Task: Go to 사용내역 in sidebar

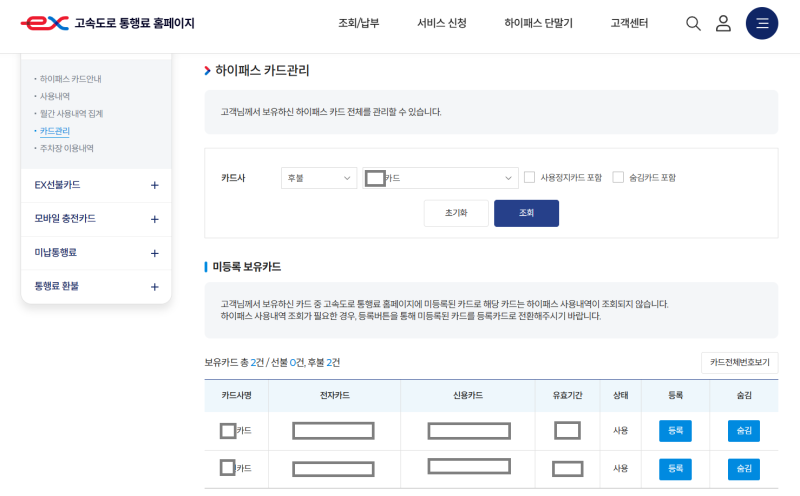Action: pyautogui.click(x=55, y=96)
